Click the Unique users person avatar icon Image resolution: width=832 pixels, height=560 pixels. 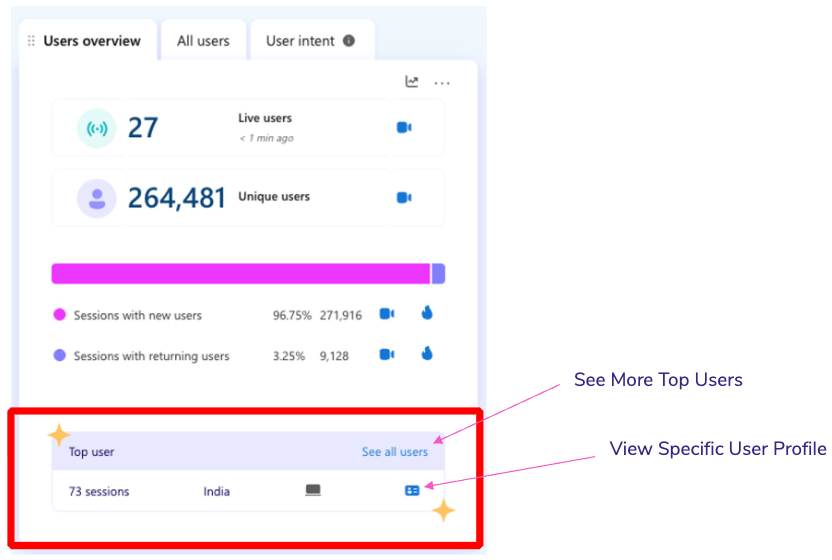pyautogui.click(x=97, y=198)
